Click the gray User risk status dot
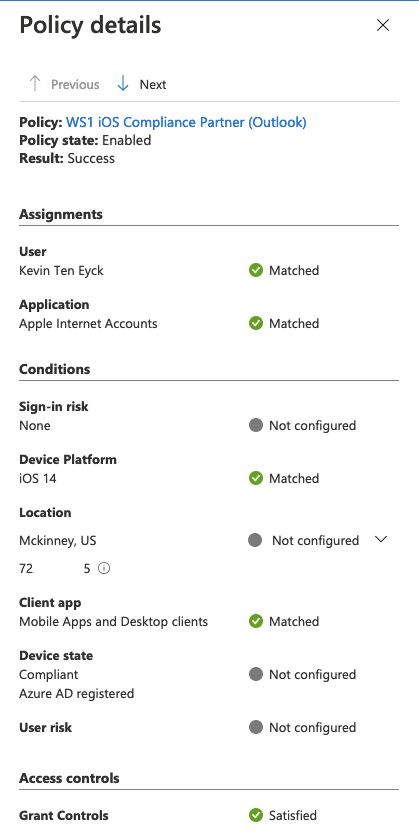This screenshot has height=838, width=419. [256, 727]
